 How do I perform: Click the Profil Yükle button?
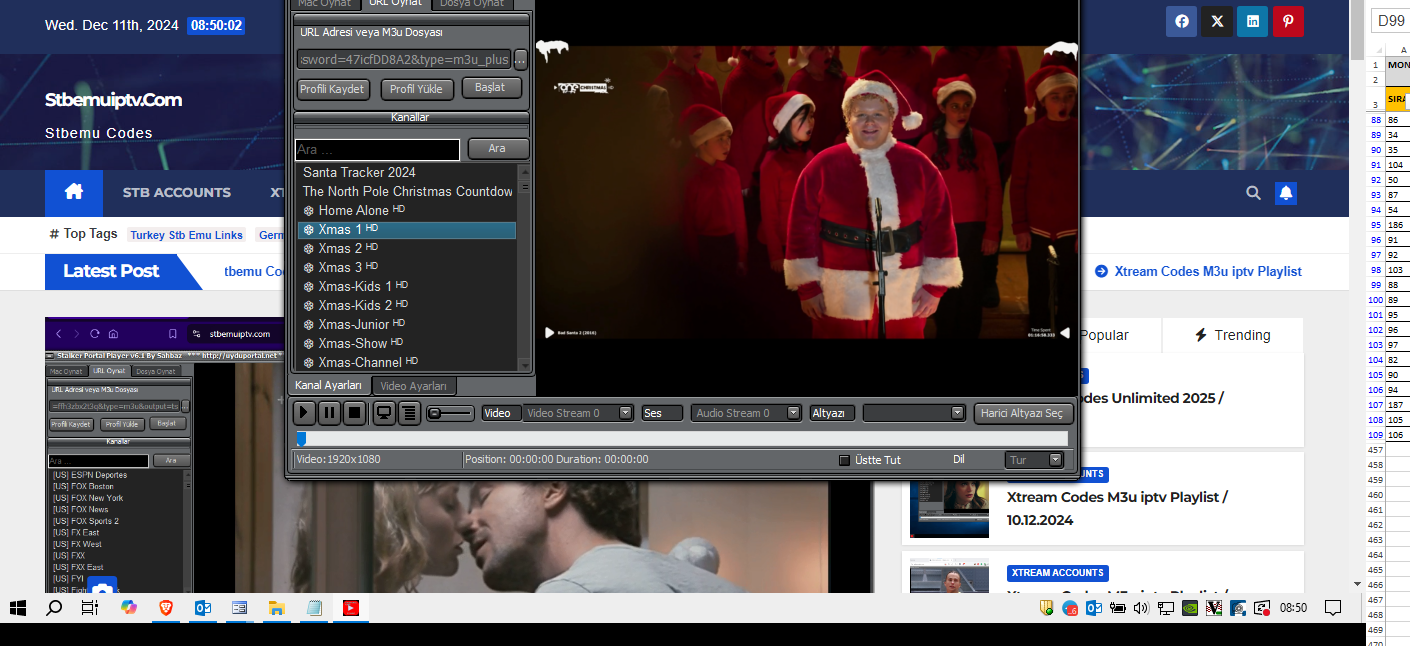pyautogui.click(x=417, y=89)
